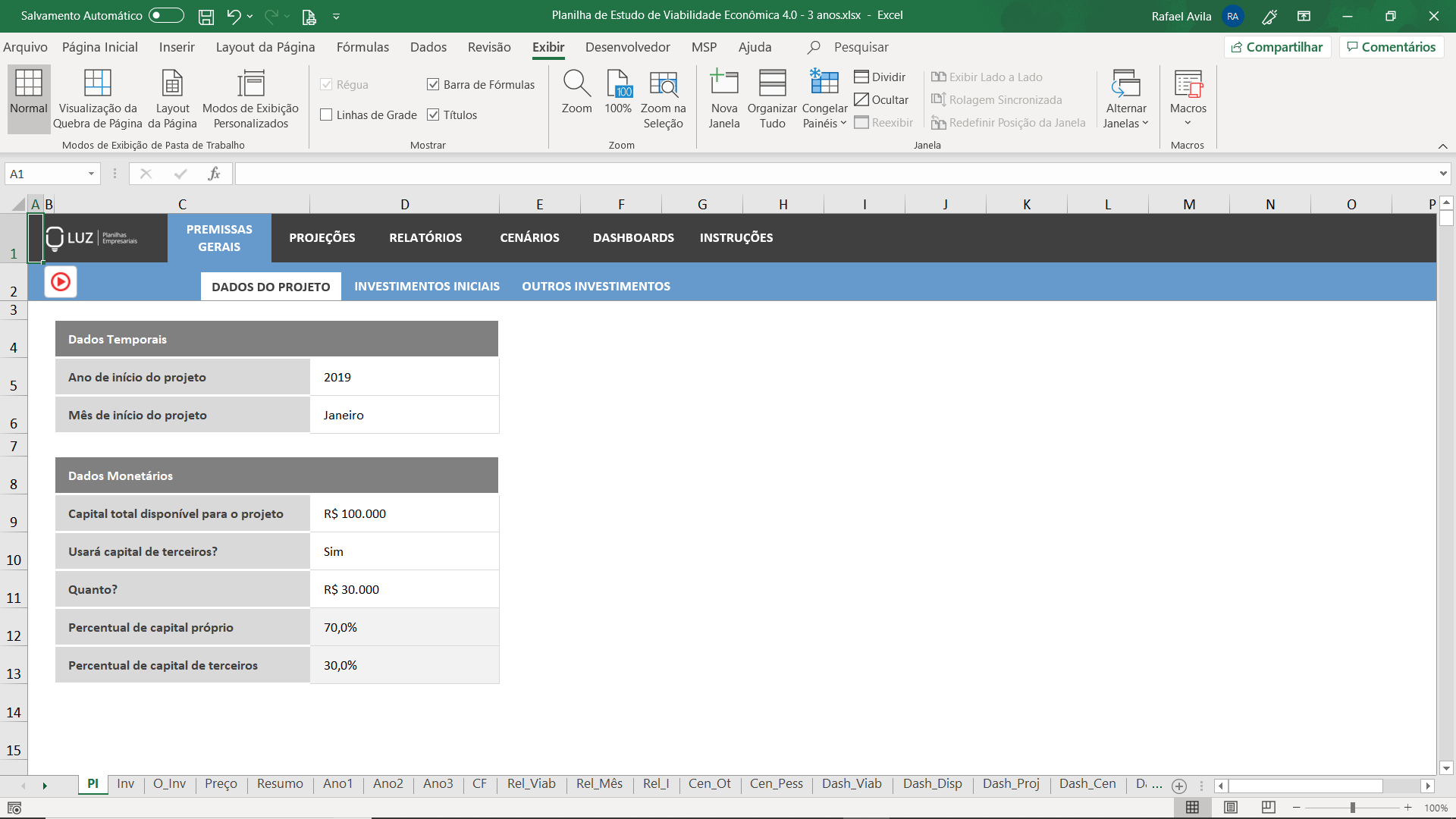Click the Zoom magnifier icon in ribbon

tap(576, 83)
